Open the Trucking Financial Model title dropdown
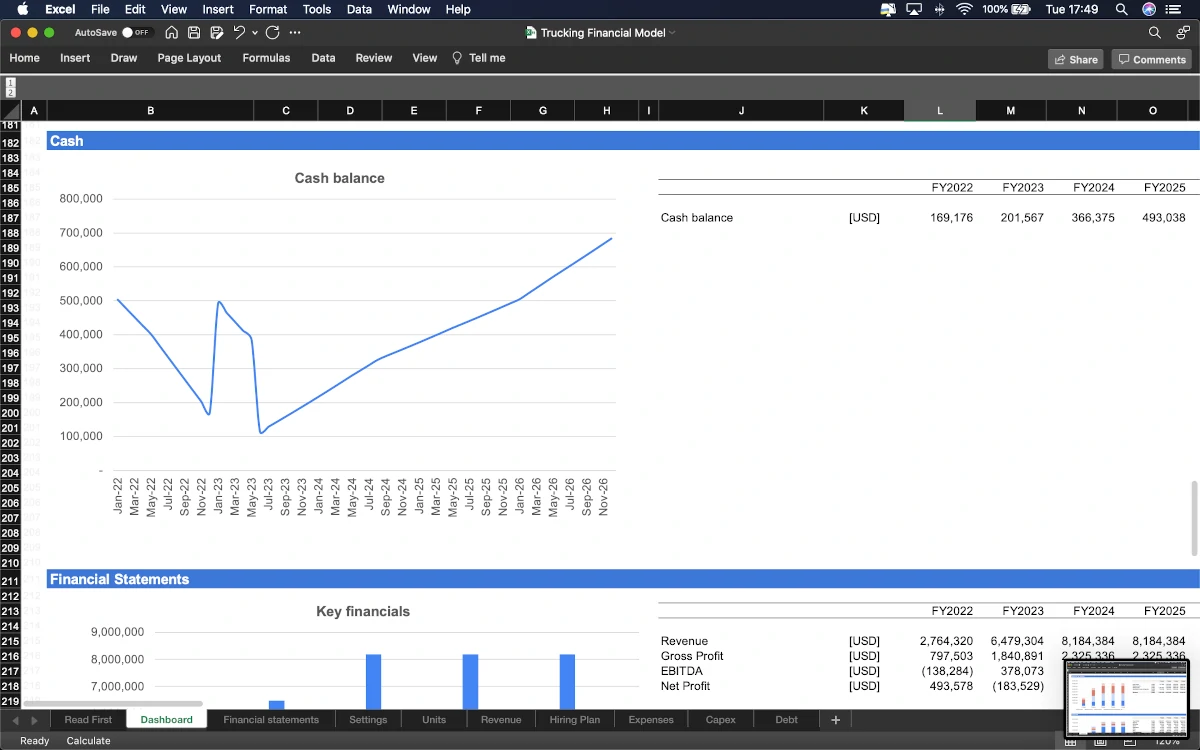 pos(673,33)
